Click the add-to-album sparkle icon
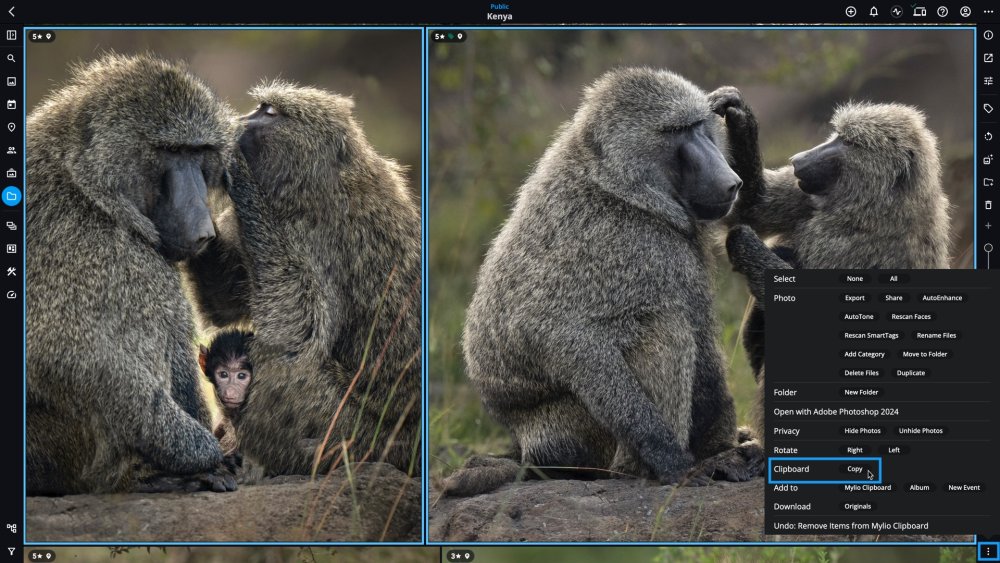 pyautogui.click(x=989, y=159)
